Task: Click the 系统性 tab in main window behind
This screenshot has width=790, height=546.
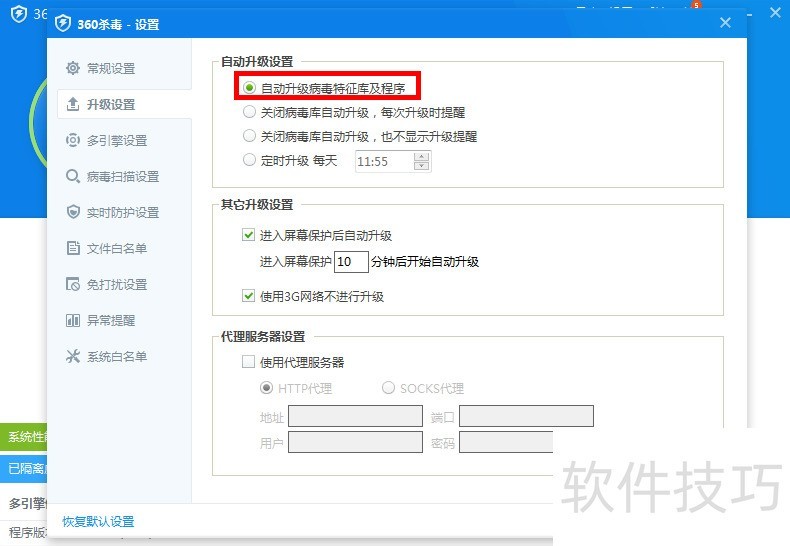Action: click(x=24, y=437)
